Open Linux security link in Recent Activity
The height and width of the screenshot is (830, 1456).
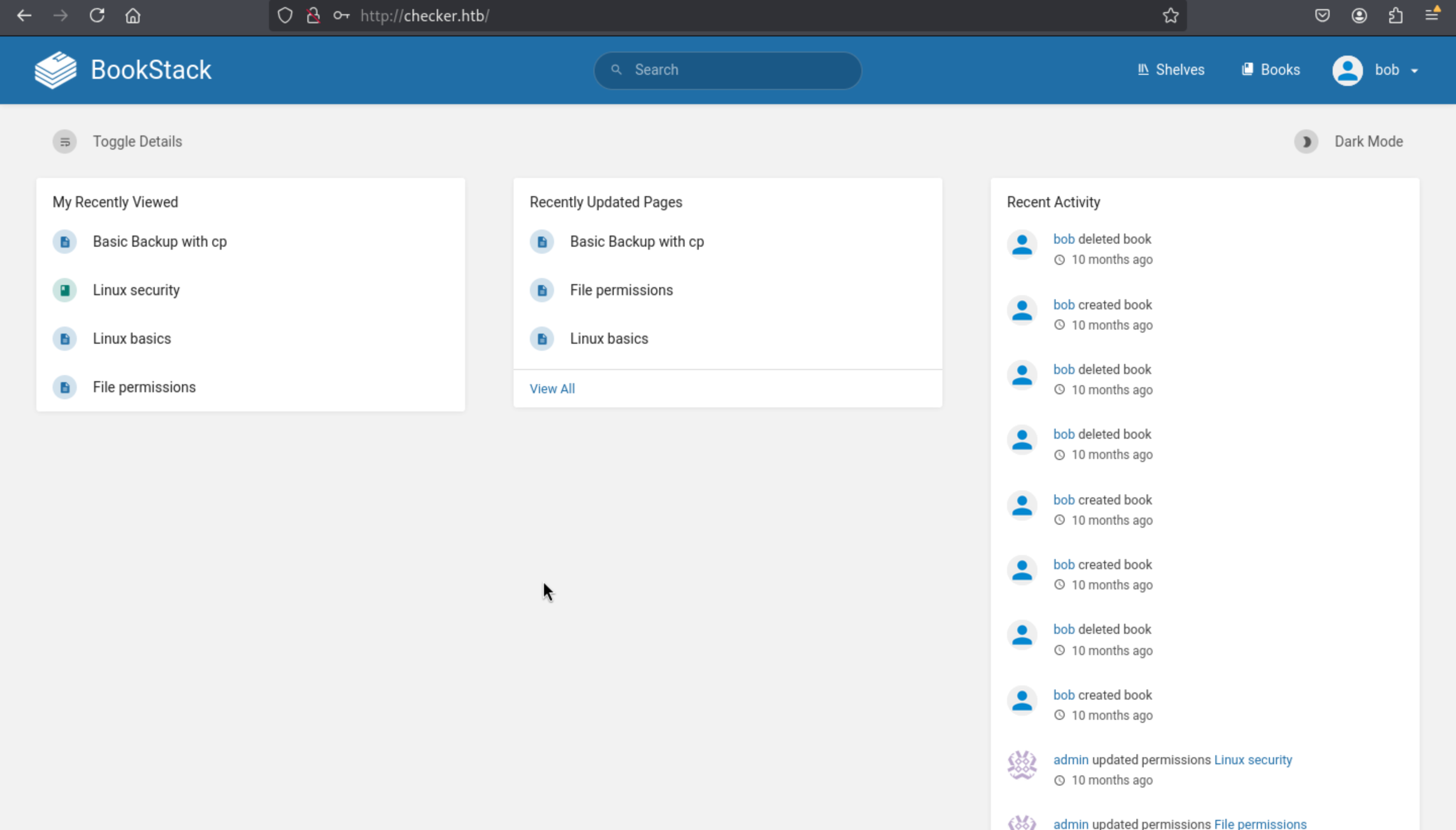coord(1252,760)
